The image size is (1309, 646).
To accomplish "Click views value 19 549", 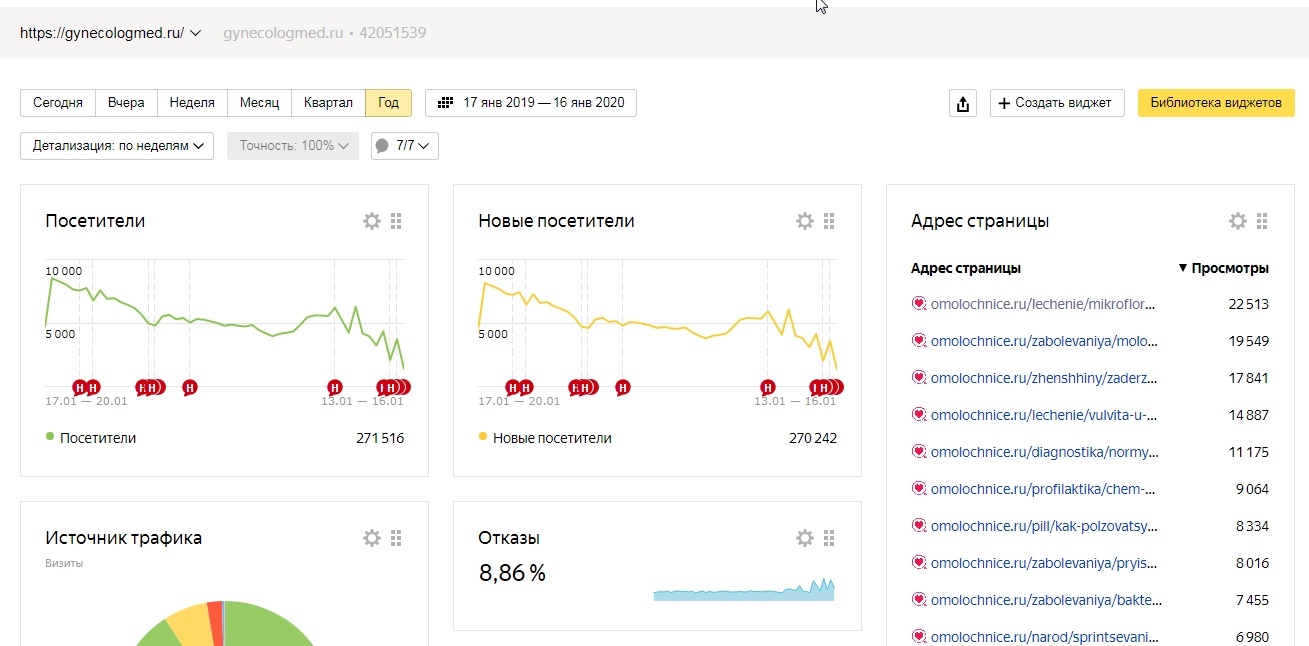I will pyautogui.click(x=1249, y=341).
